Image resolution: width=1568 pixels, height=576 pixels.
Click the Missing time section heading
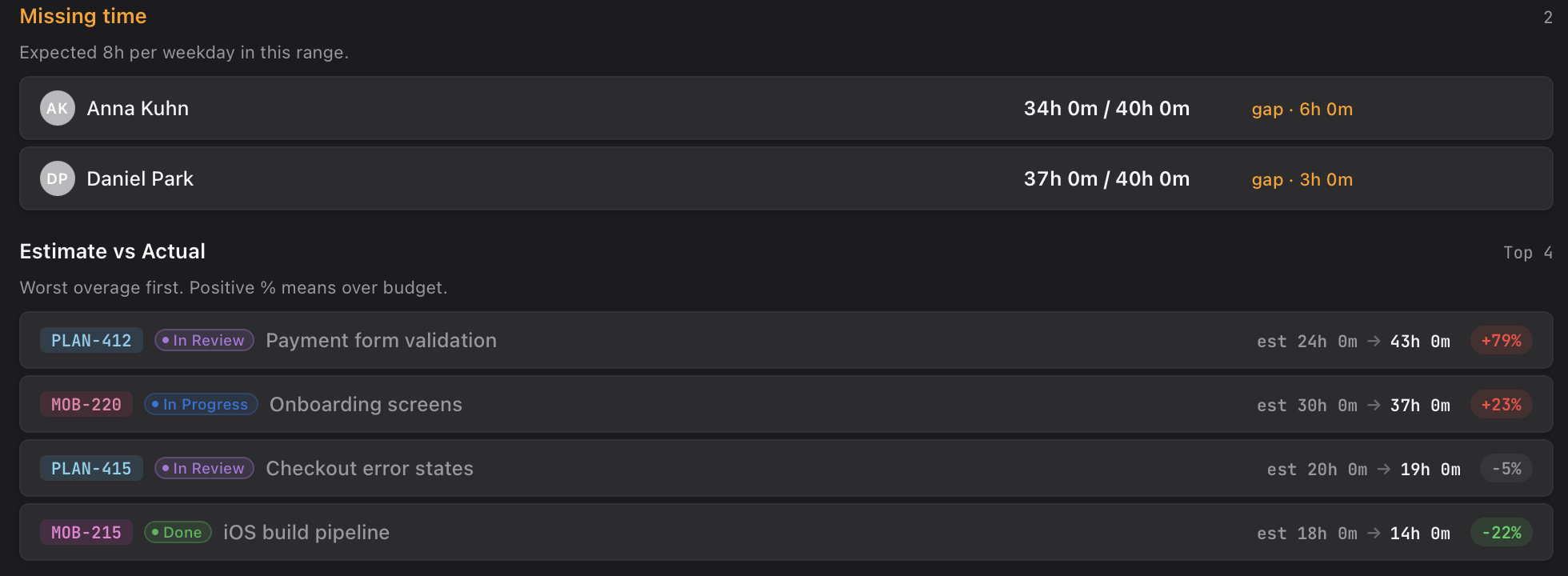(x=83, y=16)
